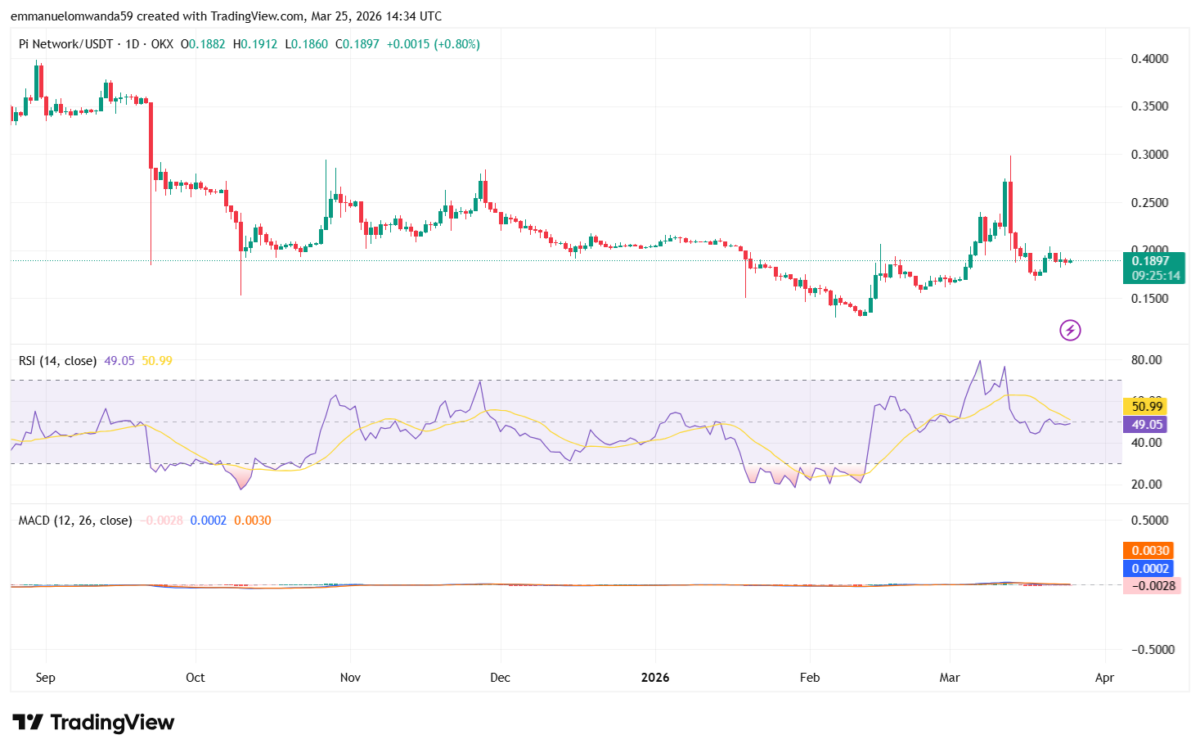Click the Sep label on the time axis
Screen dimensions: 1200x753
tap(45, 677)
